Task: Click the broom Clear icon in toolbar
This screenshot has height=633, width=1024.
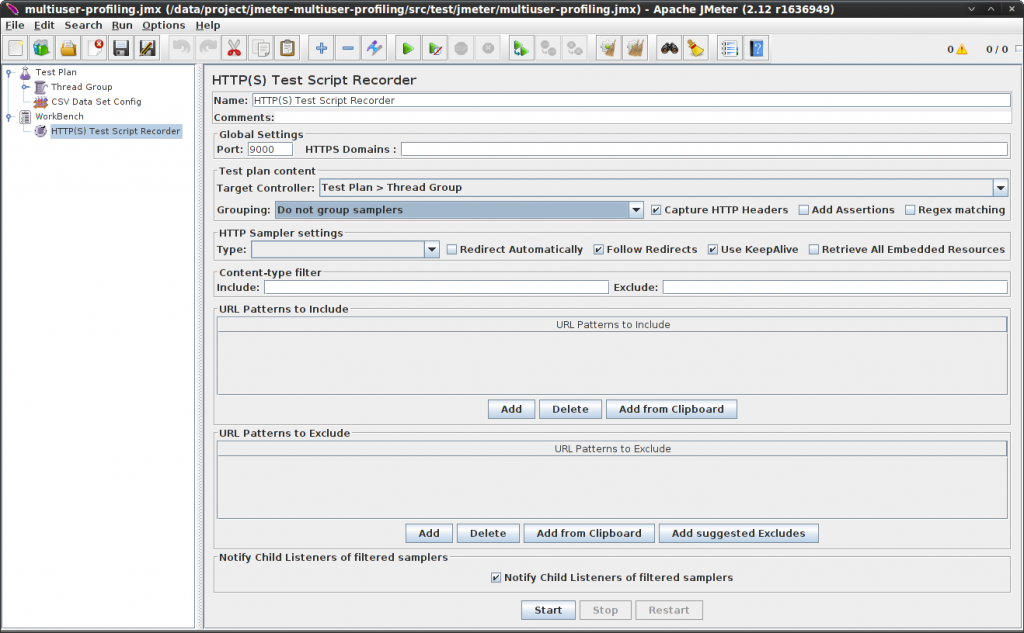Action: pos(695,47)
